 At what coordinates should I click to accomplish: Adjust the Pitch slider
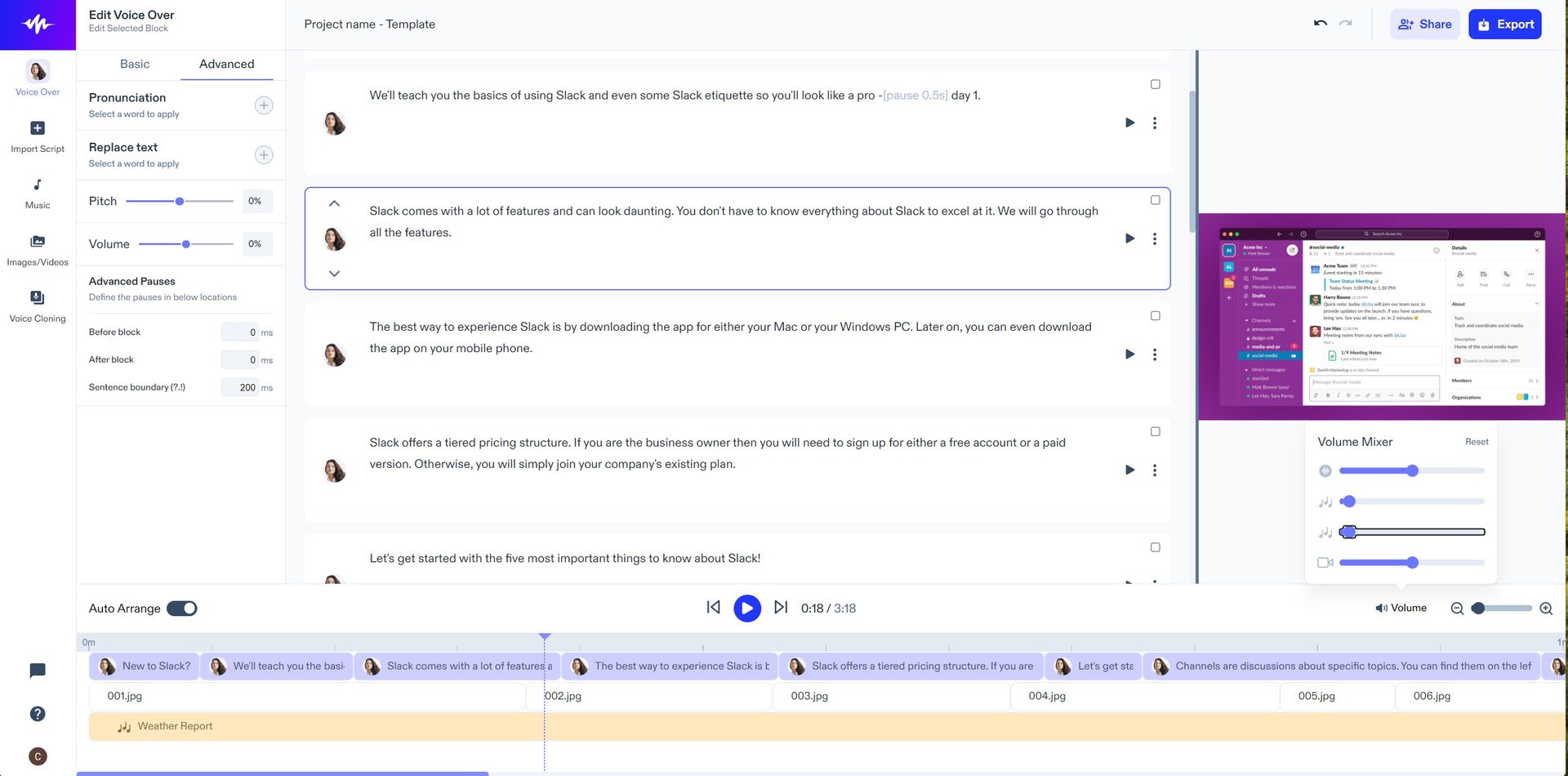click(180, 201)
